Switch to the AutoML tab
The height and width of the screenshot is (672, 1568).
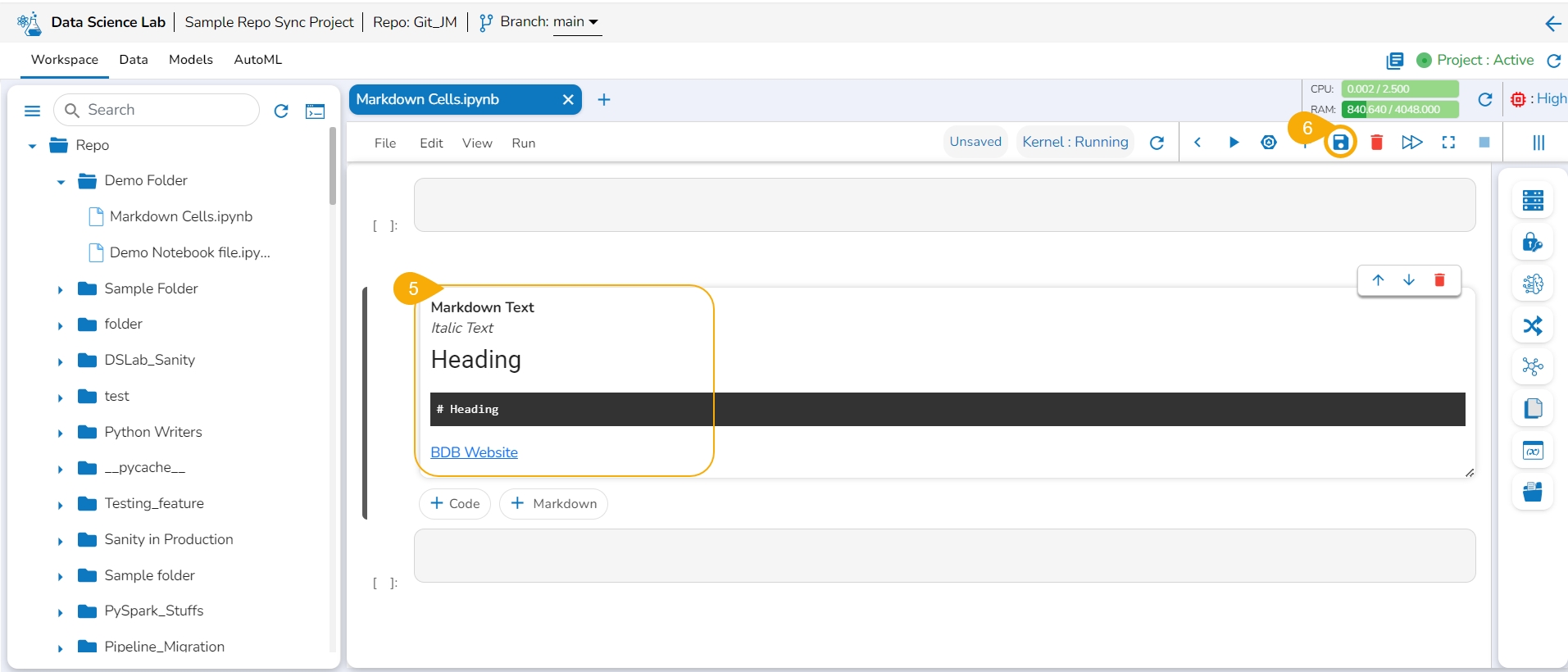tap(258, 60)
